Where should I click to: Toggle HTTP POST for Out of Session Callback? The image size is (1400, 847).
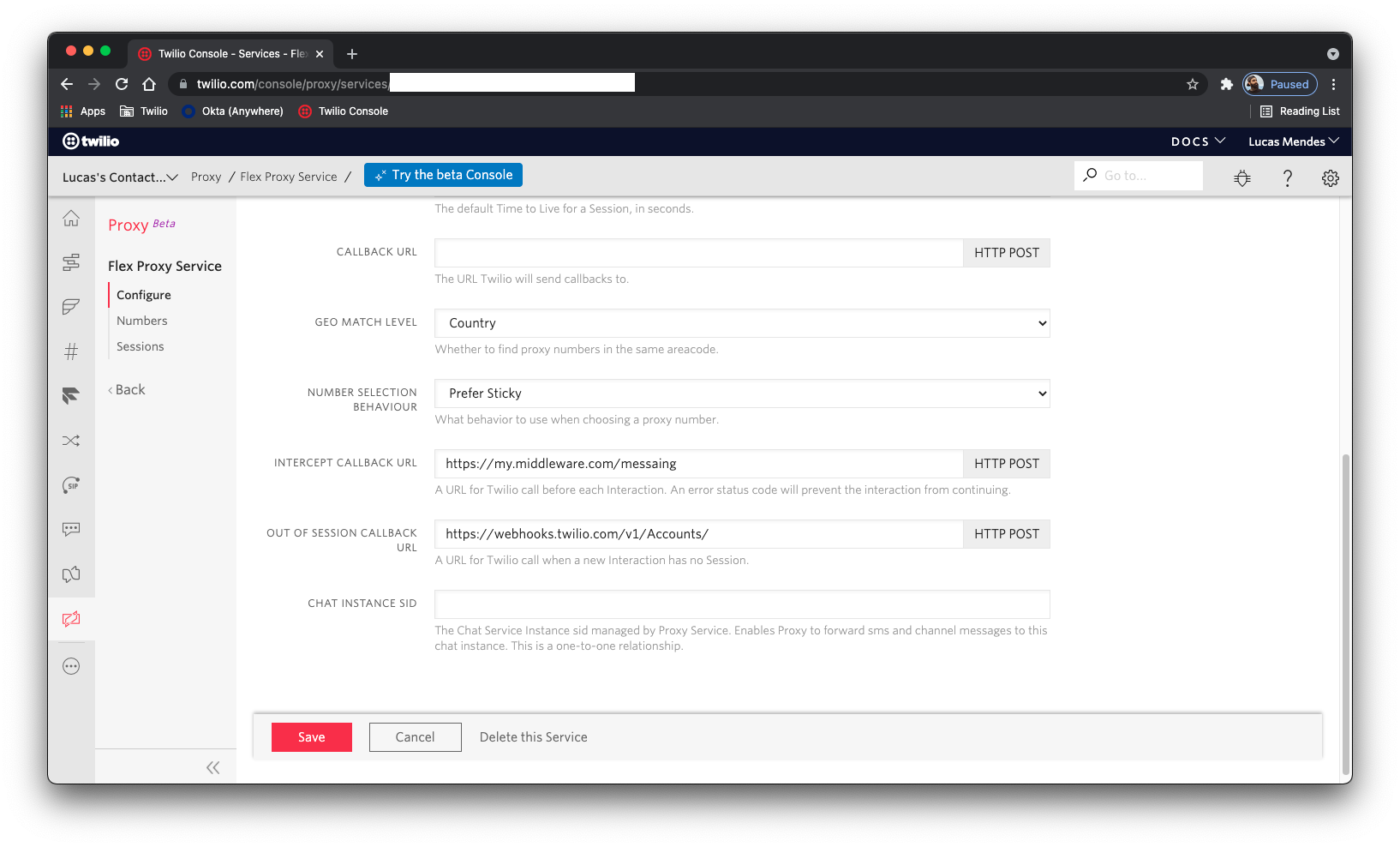click(1007, 534)
